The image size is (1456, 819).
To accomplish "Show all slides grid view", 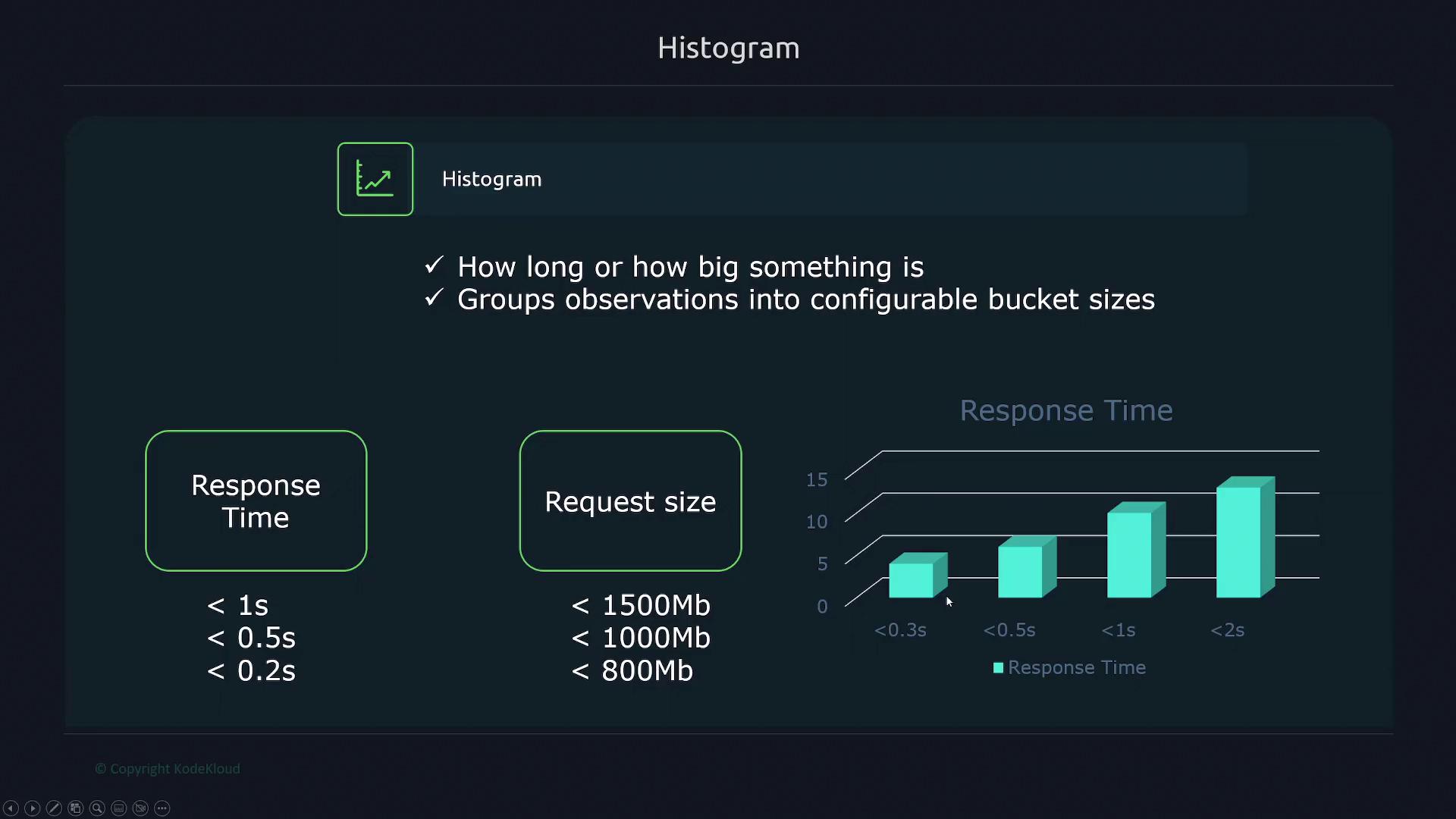I will tap(75, 808).
